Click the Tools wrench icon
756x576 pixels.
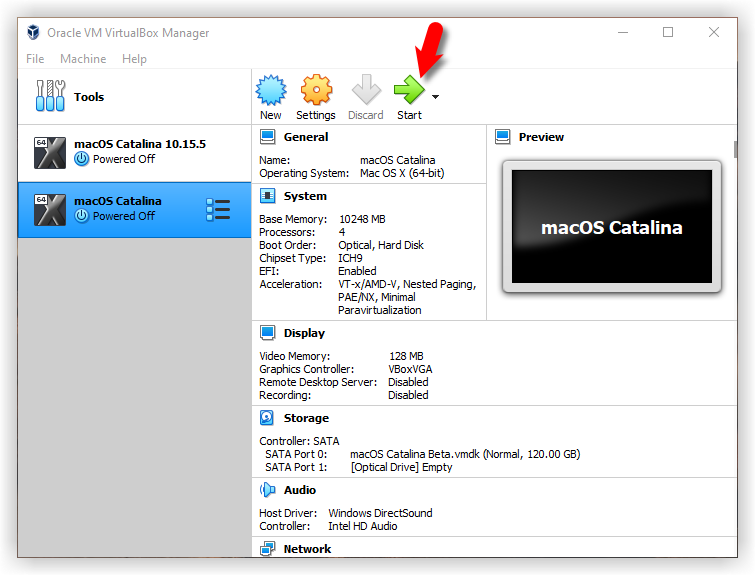click(x=50, y=97)
